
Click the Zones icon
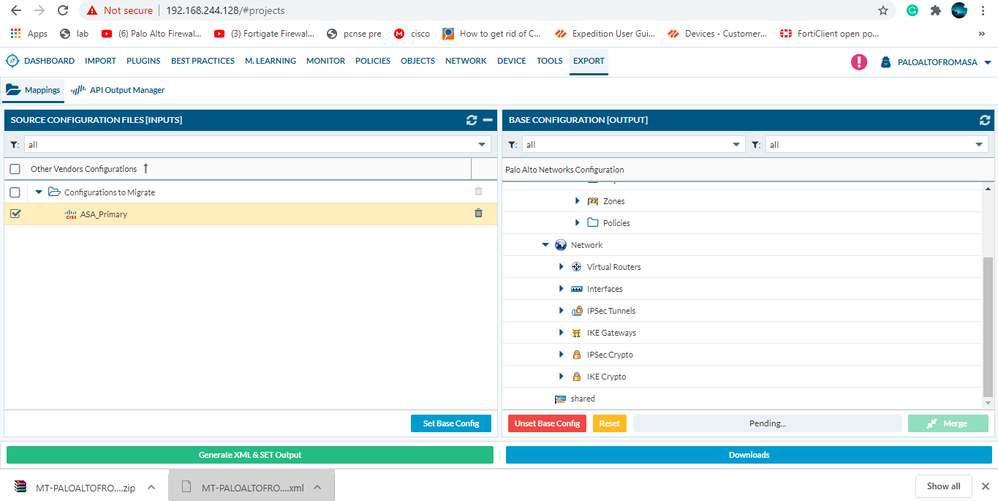click(x=593, y=201)
